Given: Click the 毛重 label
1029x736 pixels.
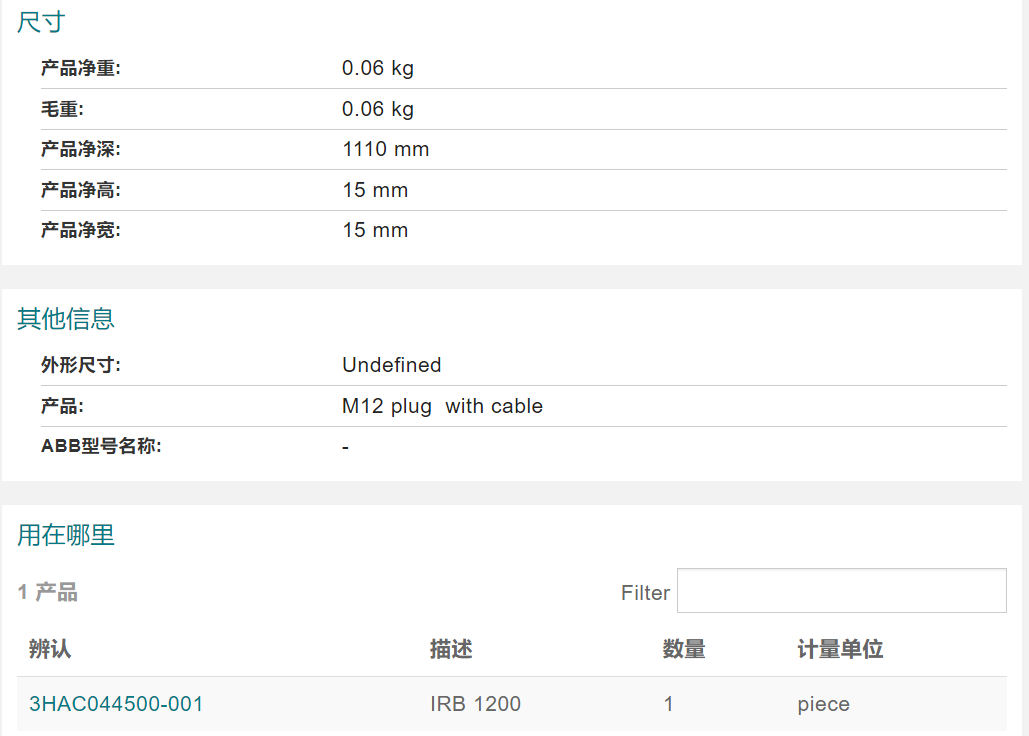Looking at the screenshot, I should [x=62, y=109].
